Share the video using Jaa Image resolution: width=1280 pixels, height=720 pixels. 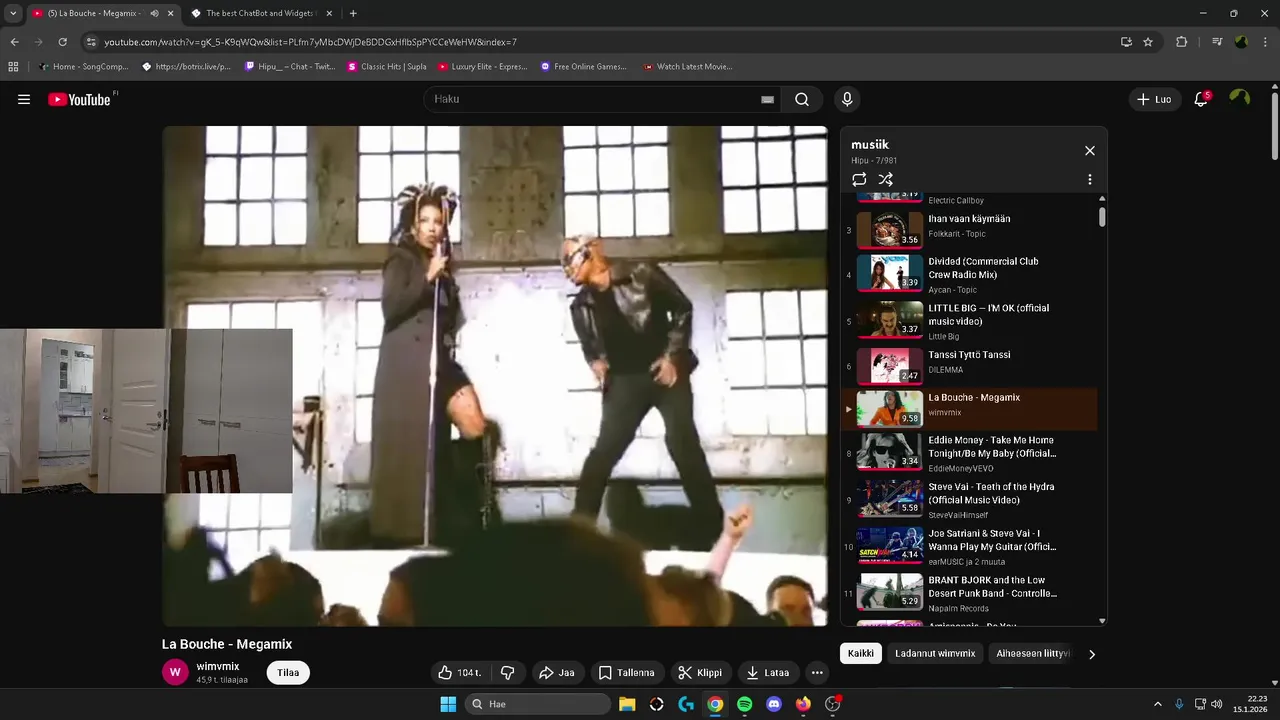click(x=556, y=673)
